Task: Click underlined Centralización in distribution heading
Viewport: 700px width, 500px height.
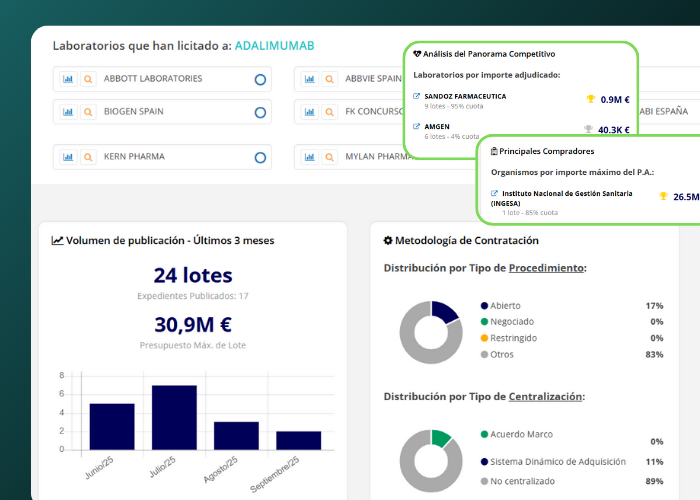Action: tap(546, 396)
